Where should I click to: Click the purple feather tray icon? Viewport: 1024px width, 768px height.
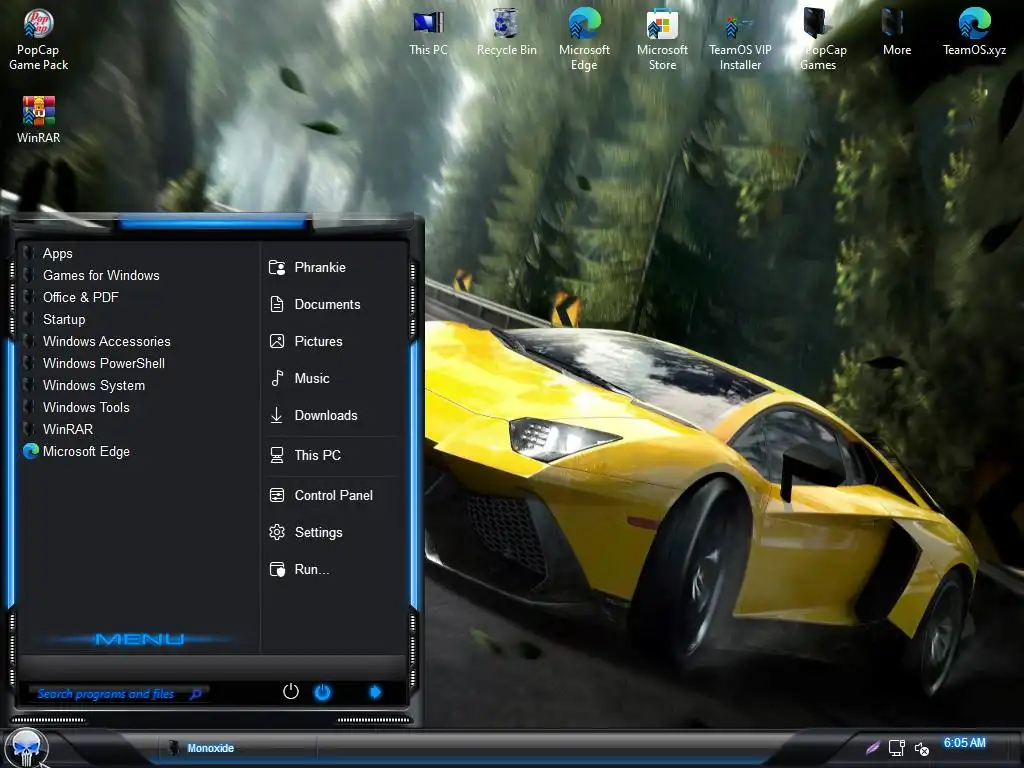(872, 748)
